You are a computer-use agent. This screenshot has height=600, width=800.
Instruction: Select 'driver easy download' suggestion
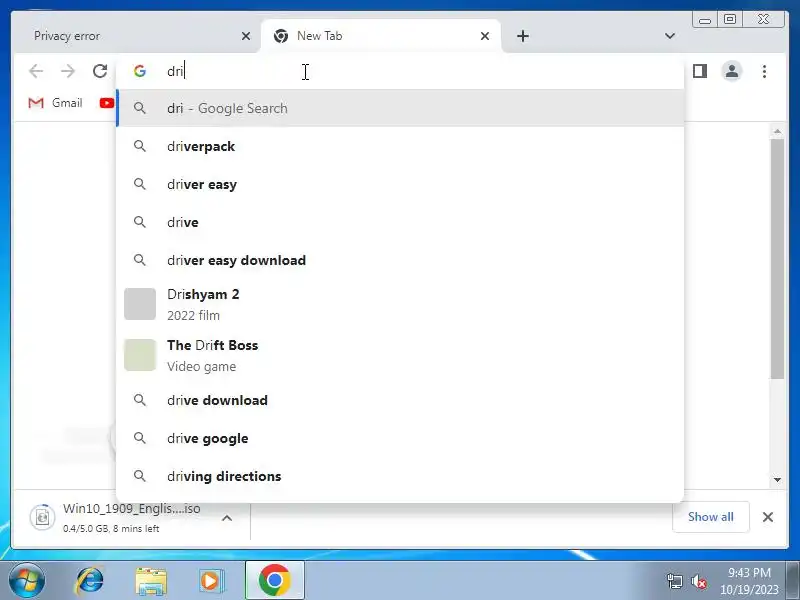[400, 260]
